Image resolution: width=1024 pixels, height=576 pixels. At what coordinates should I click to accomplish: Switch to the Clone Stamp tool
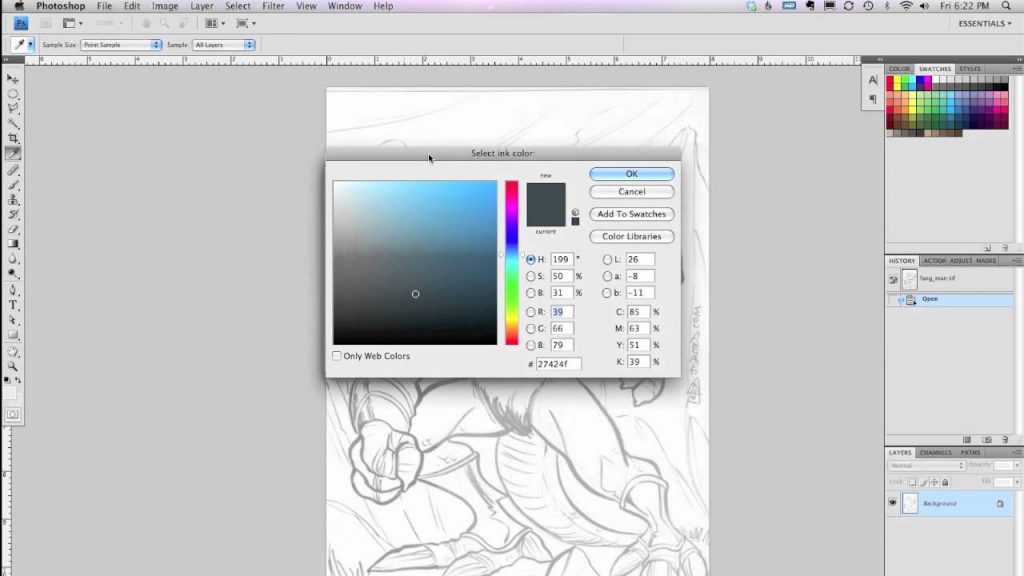[x=14, y=201]
